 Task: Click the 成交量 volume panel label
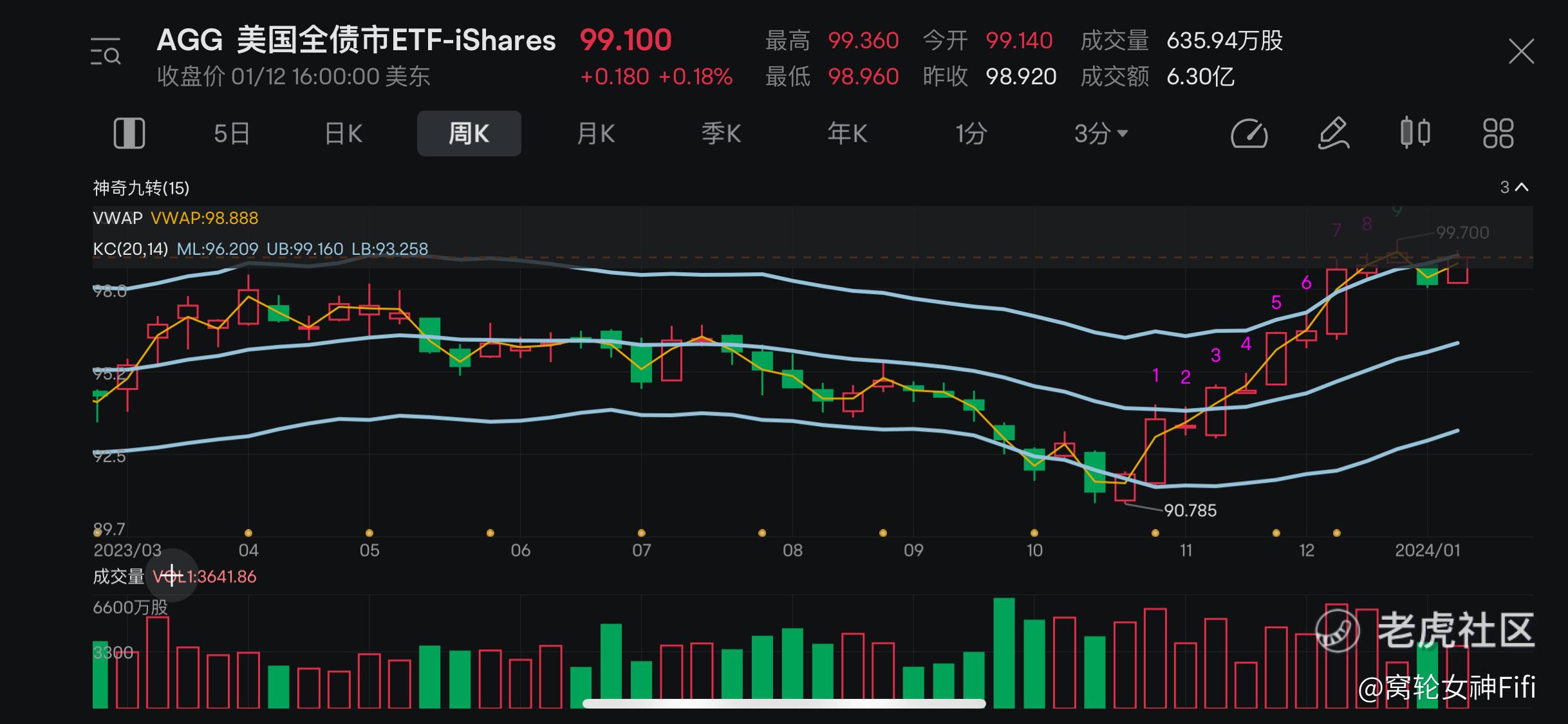coord(118,577)
